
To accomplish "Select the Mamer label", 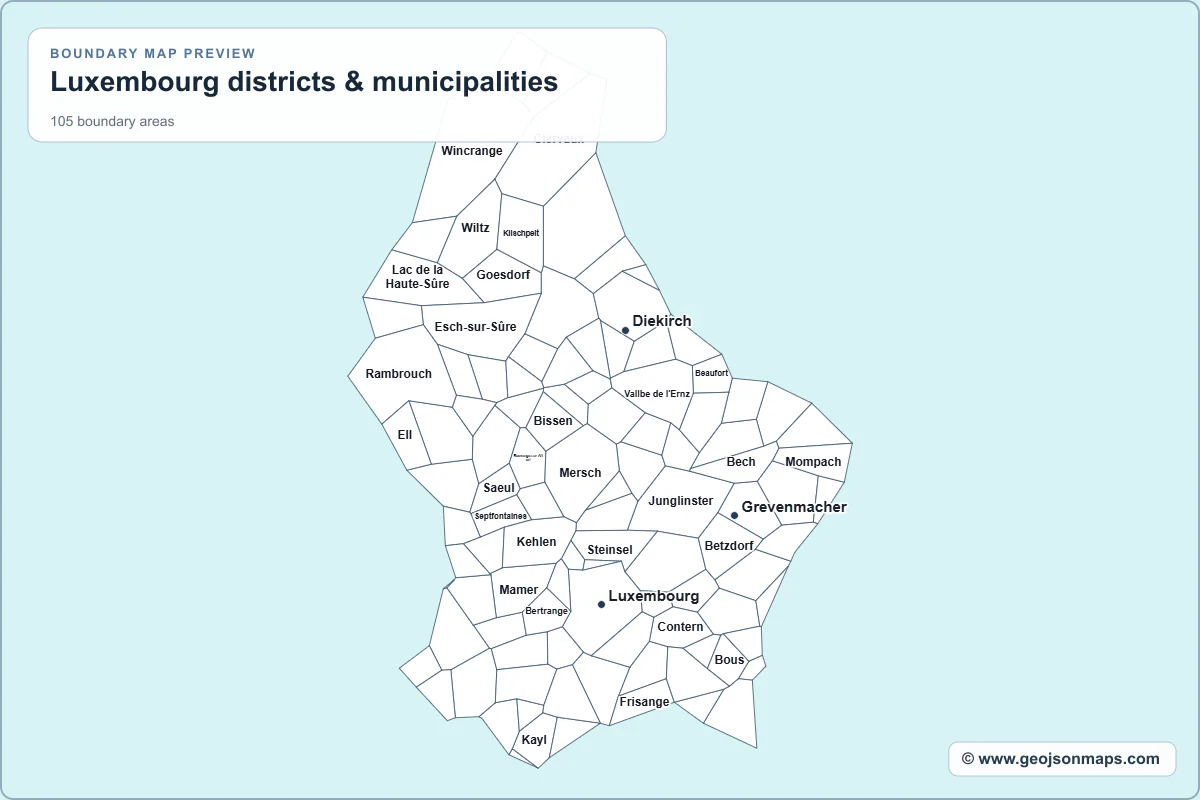I will (x=519, y=590).
